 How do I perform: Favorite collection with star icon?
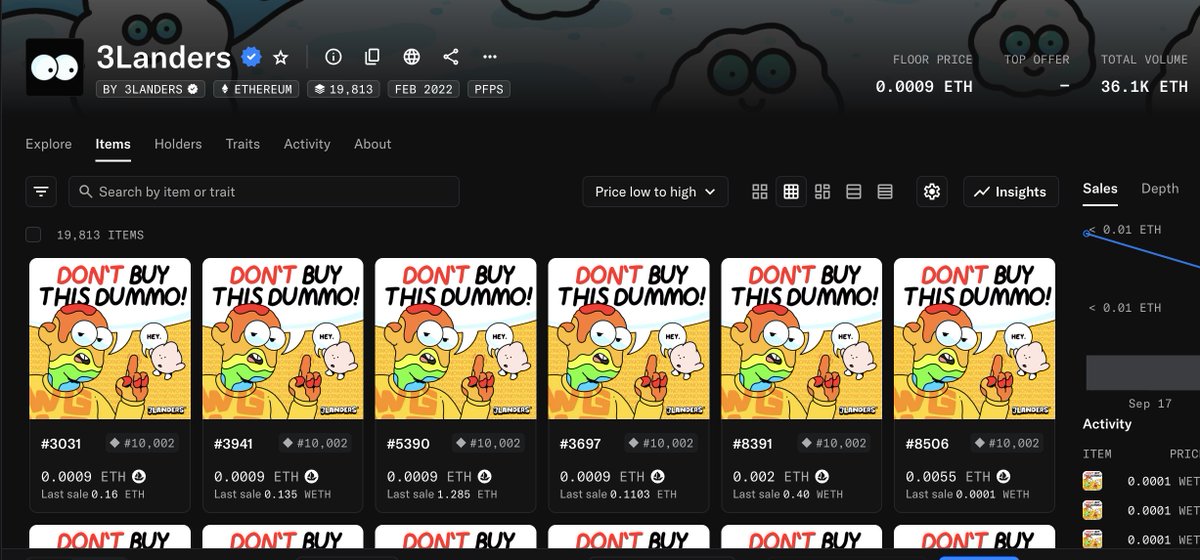coord(282,57)
